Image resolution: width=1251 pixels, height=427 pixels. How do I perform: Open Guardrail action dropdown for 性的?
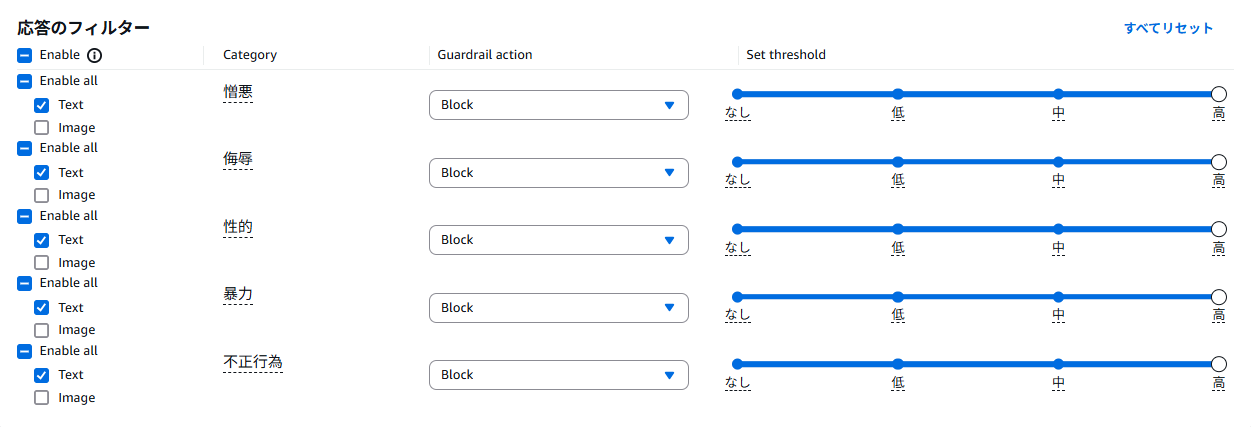tap(558, 240)
